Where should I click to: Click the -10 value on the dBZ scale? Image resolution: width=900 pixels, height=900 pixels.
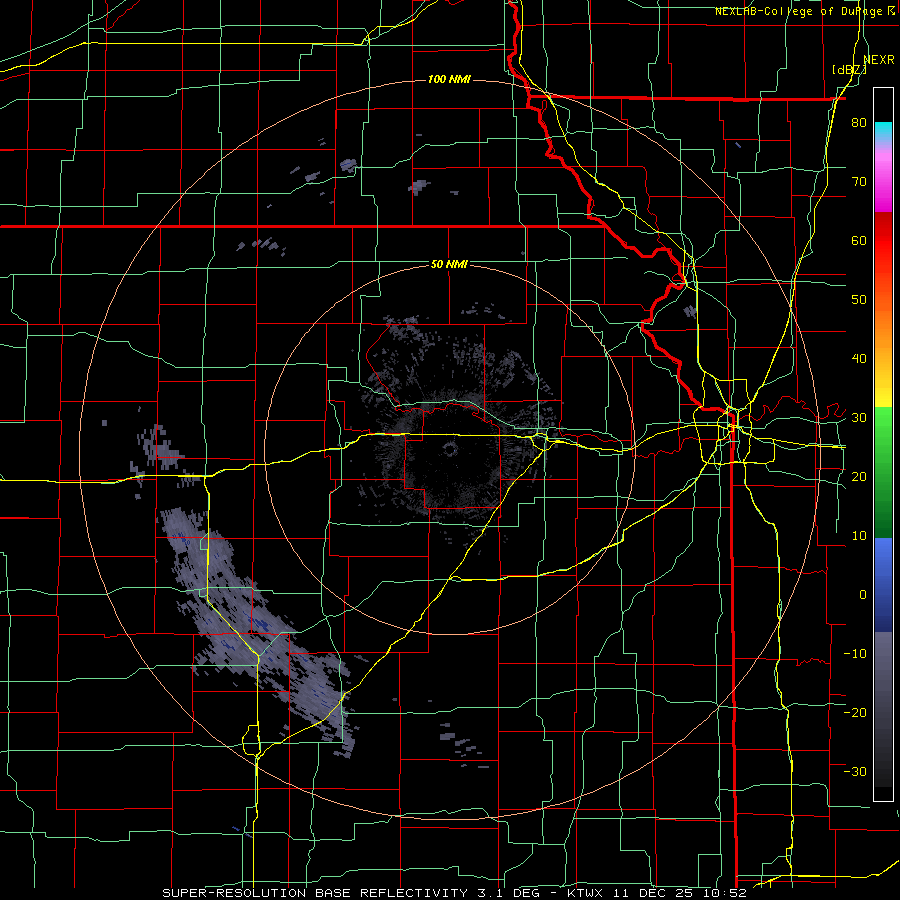pos(855,653)
